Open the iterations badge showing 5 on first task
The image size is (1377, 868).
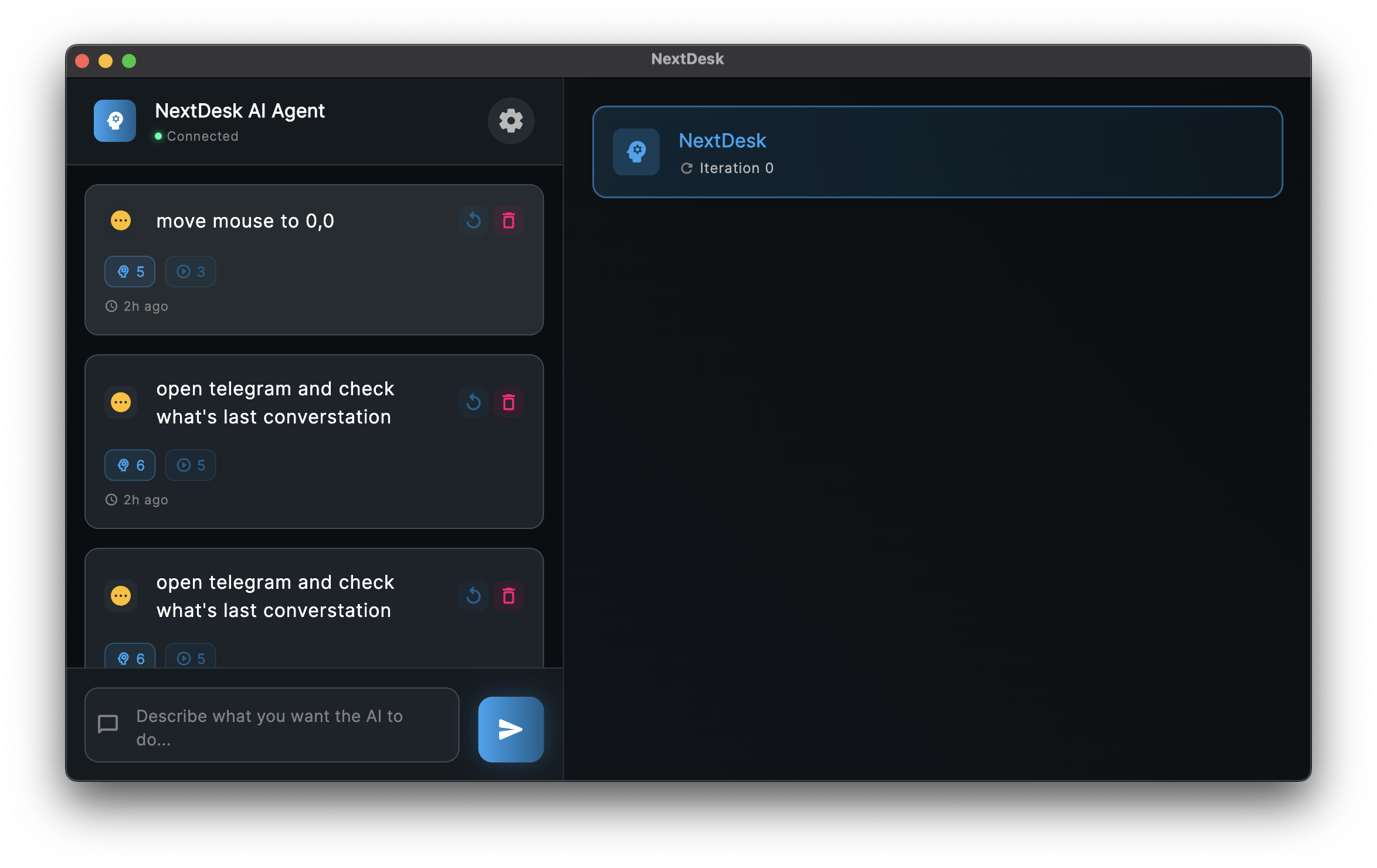tap(130, 272)
